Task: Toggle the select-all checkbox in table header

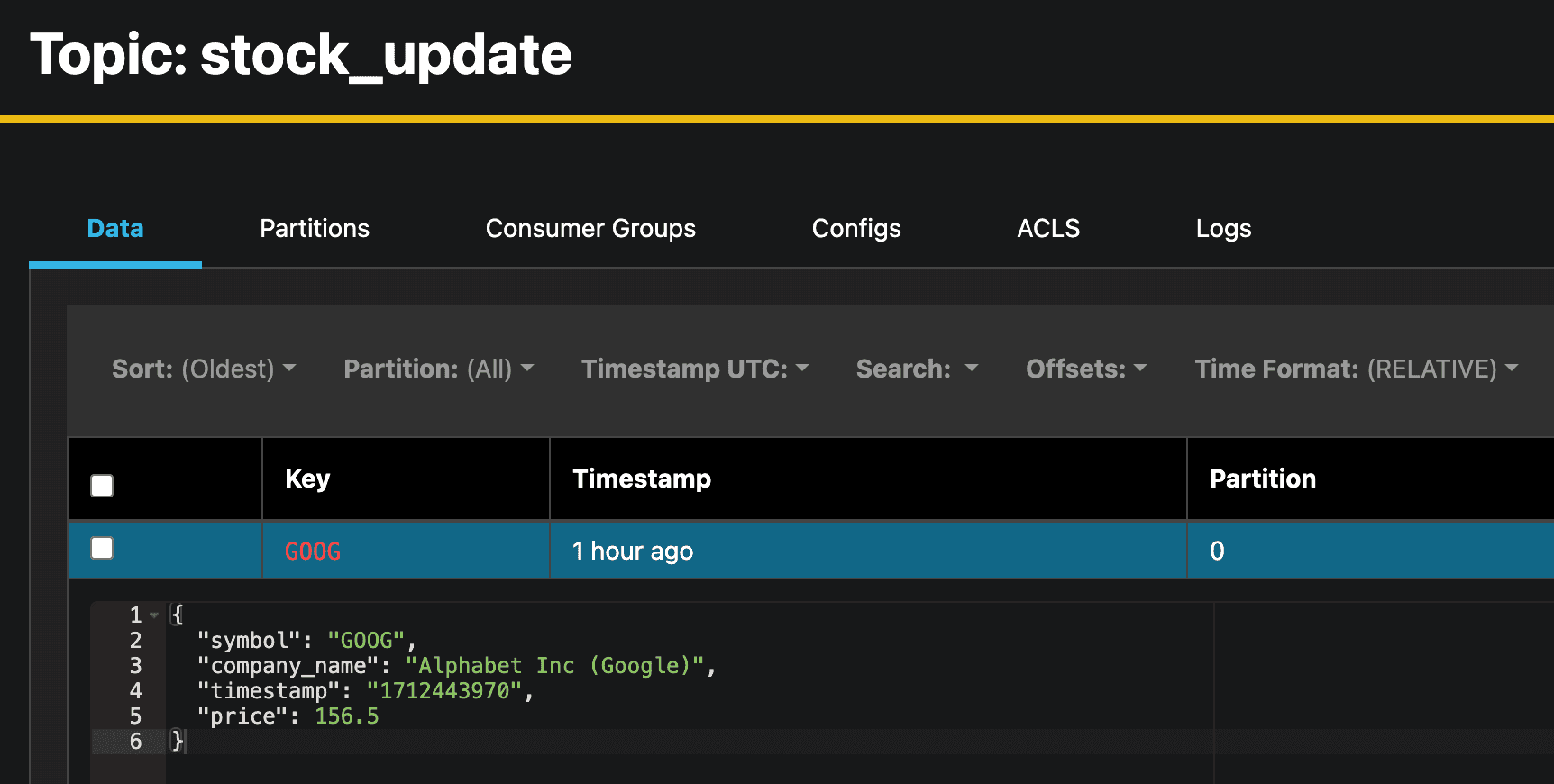Action: (x=102, y=486)
